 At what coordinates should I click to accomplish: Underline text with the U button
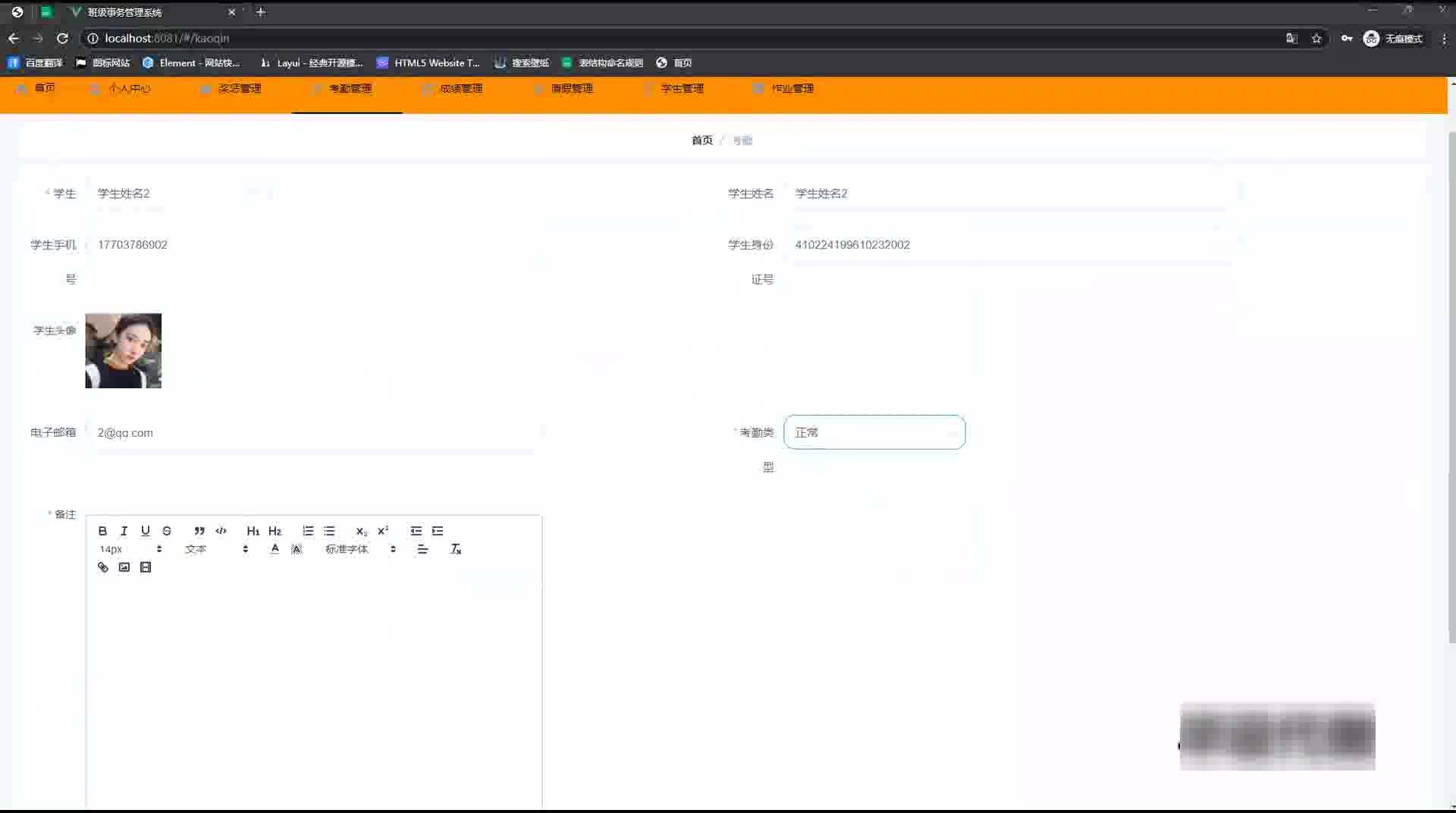(146, 531)
